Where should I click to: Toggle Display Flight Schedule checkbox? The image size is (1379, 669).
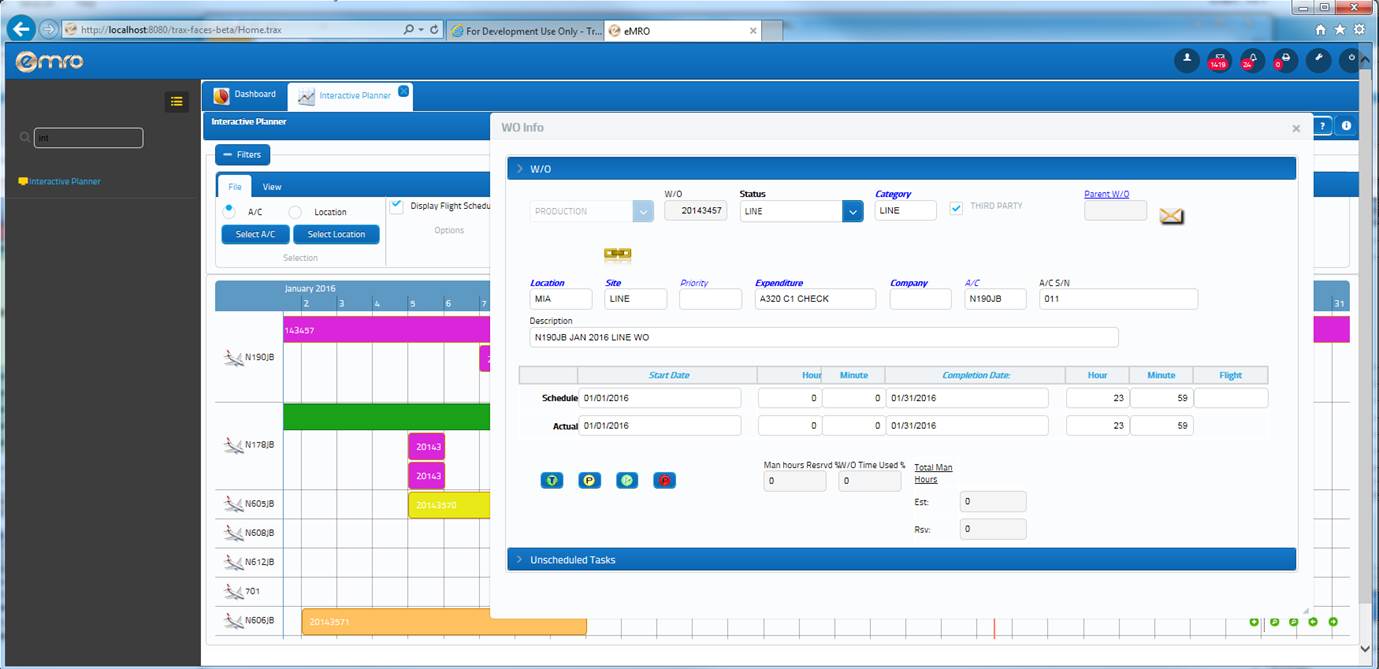coord(397,206)
